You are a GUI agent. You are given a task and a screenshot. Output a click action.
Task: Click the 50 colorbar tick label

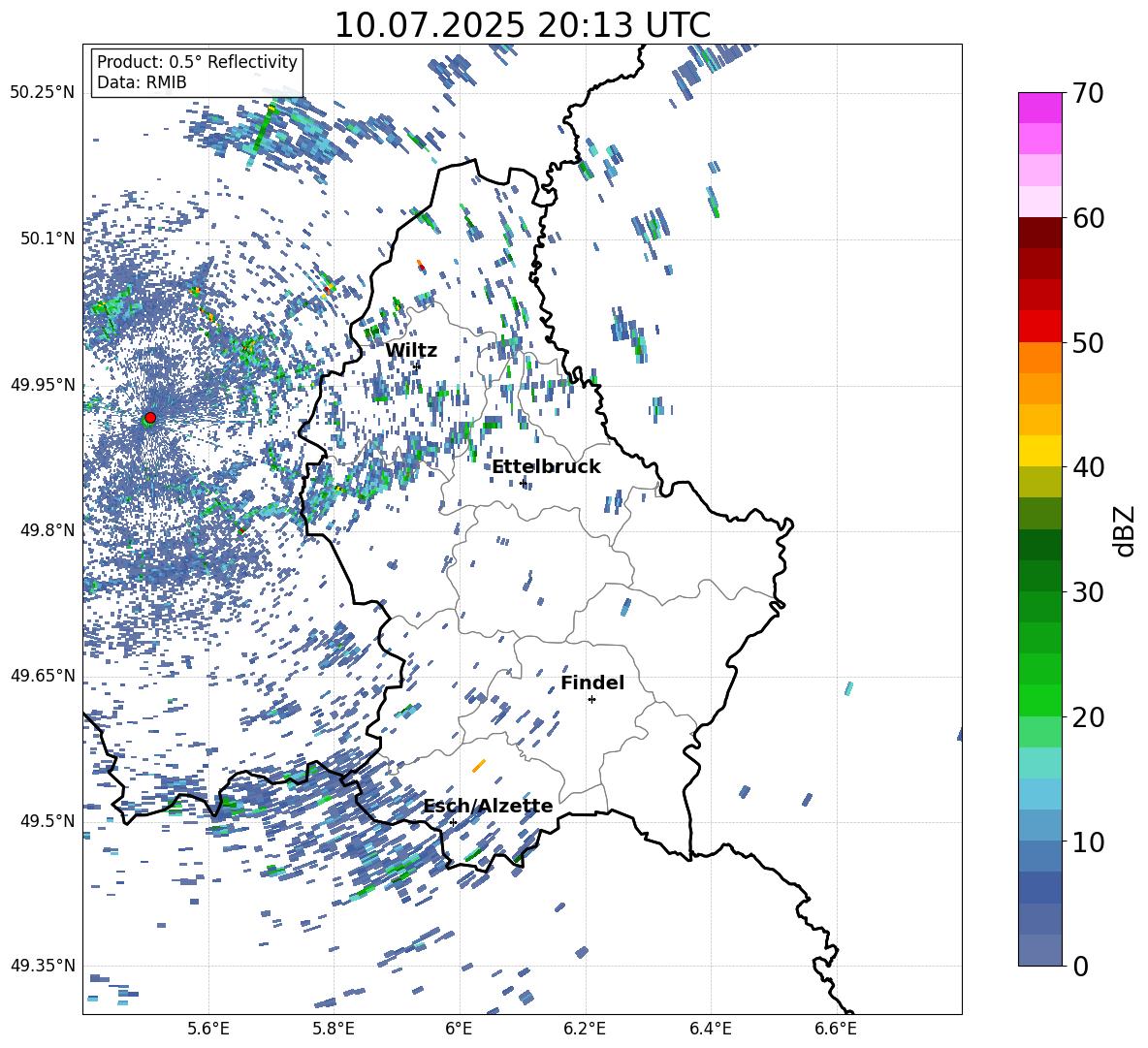[1088, 343]
